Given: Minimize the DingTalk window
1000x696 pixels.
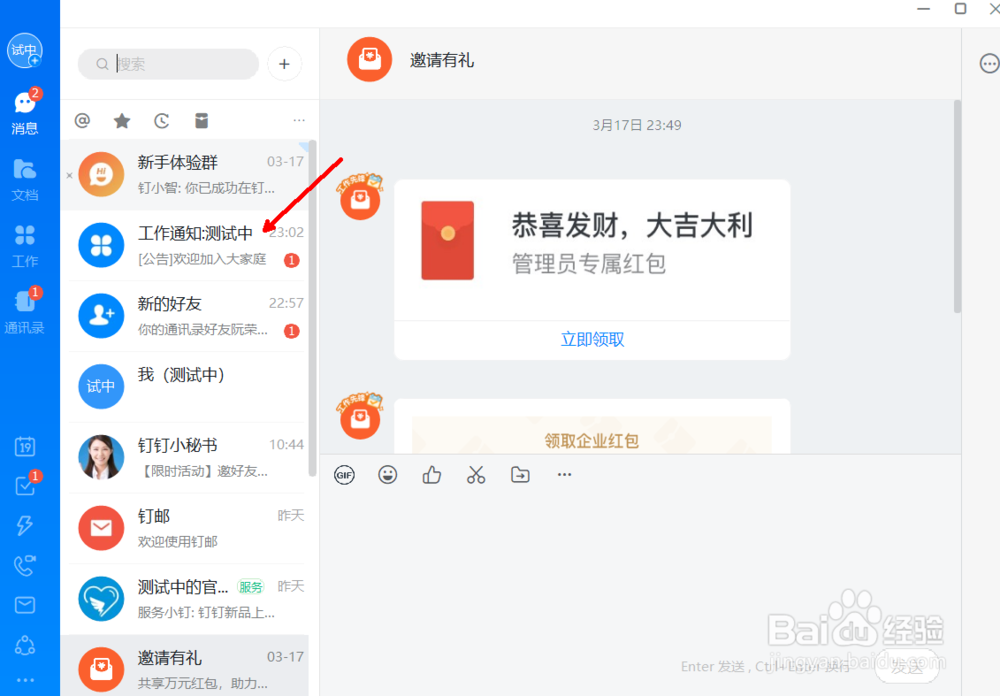Looking at the screenshot, I should [923, 8].
